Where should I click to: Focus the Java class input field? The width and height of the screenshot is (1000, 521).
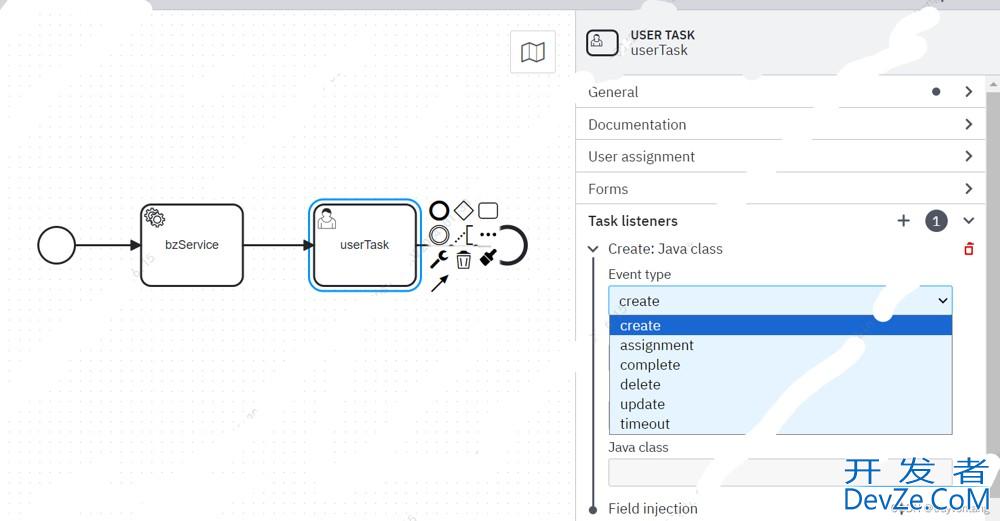point(780,473)
